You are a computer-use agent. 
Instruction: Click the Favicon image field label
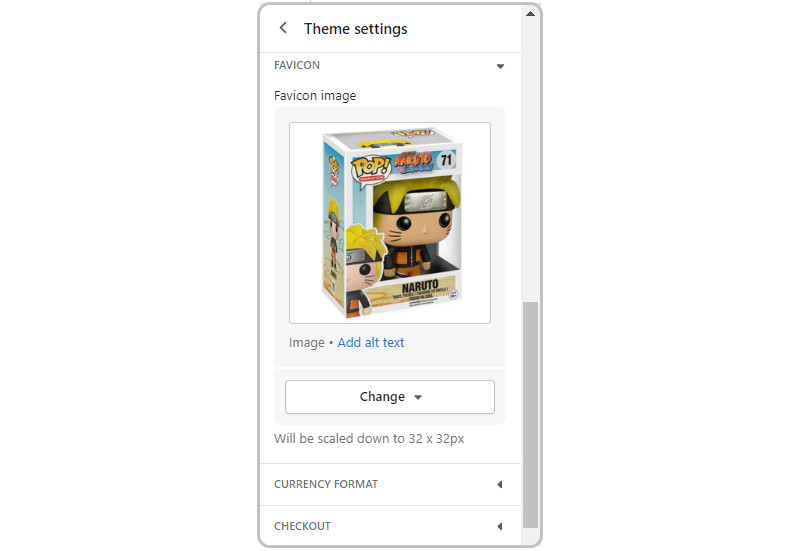(x=315, y=95)
